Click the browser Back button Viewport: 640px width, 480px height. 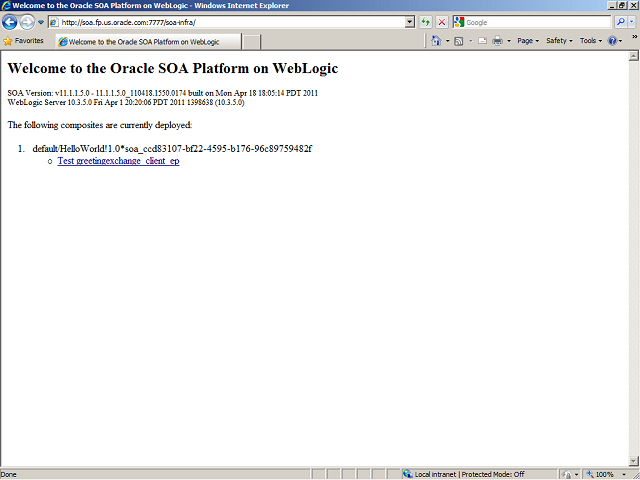click(10, 22)
